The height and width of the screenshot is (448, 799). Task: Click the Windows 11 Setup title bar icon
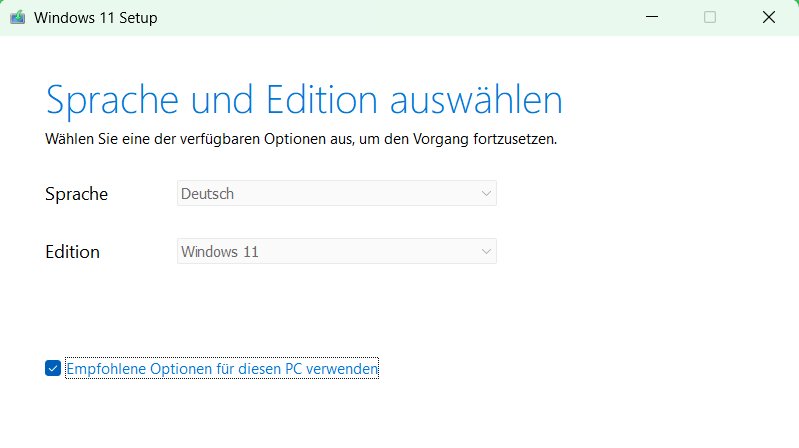pyautogui.click(x=17, y=17)
